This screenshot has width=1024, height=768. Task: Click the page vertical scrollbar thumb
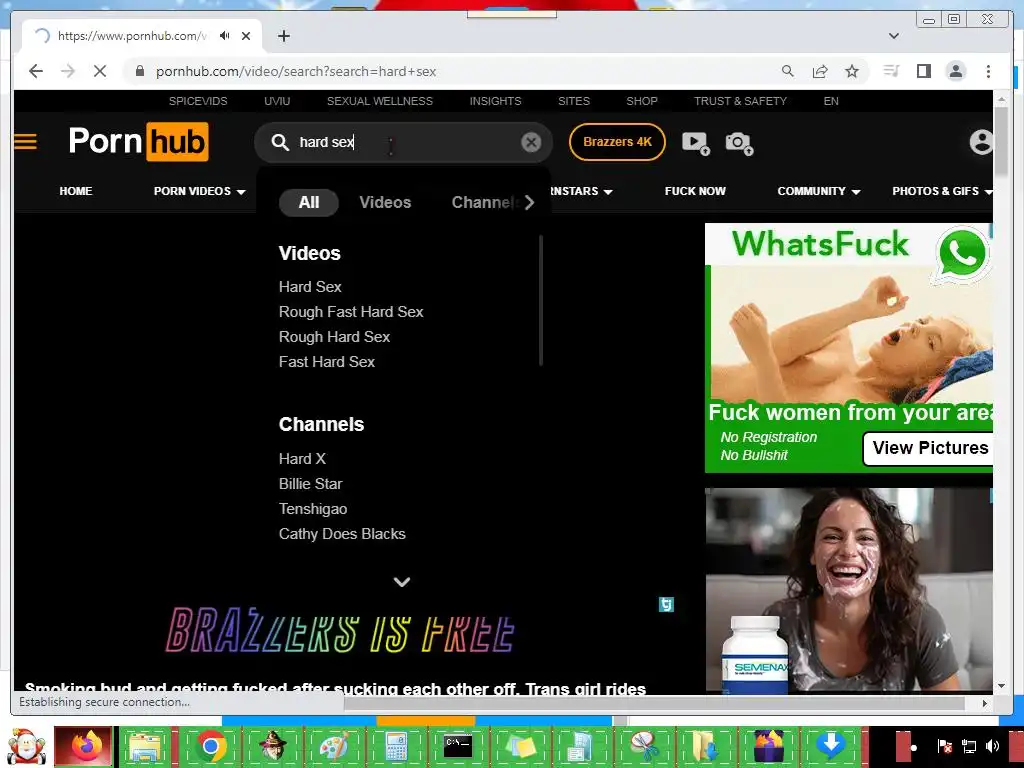pyautogui.click(x=1001, y=140)
